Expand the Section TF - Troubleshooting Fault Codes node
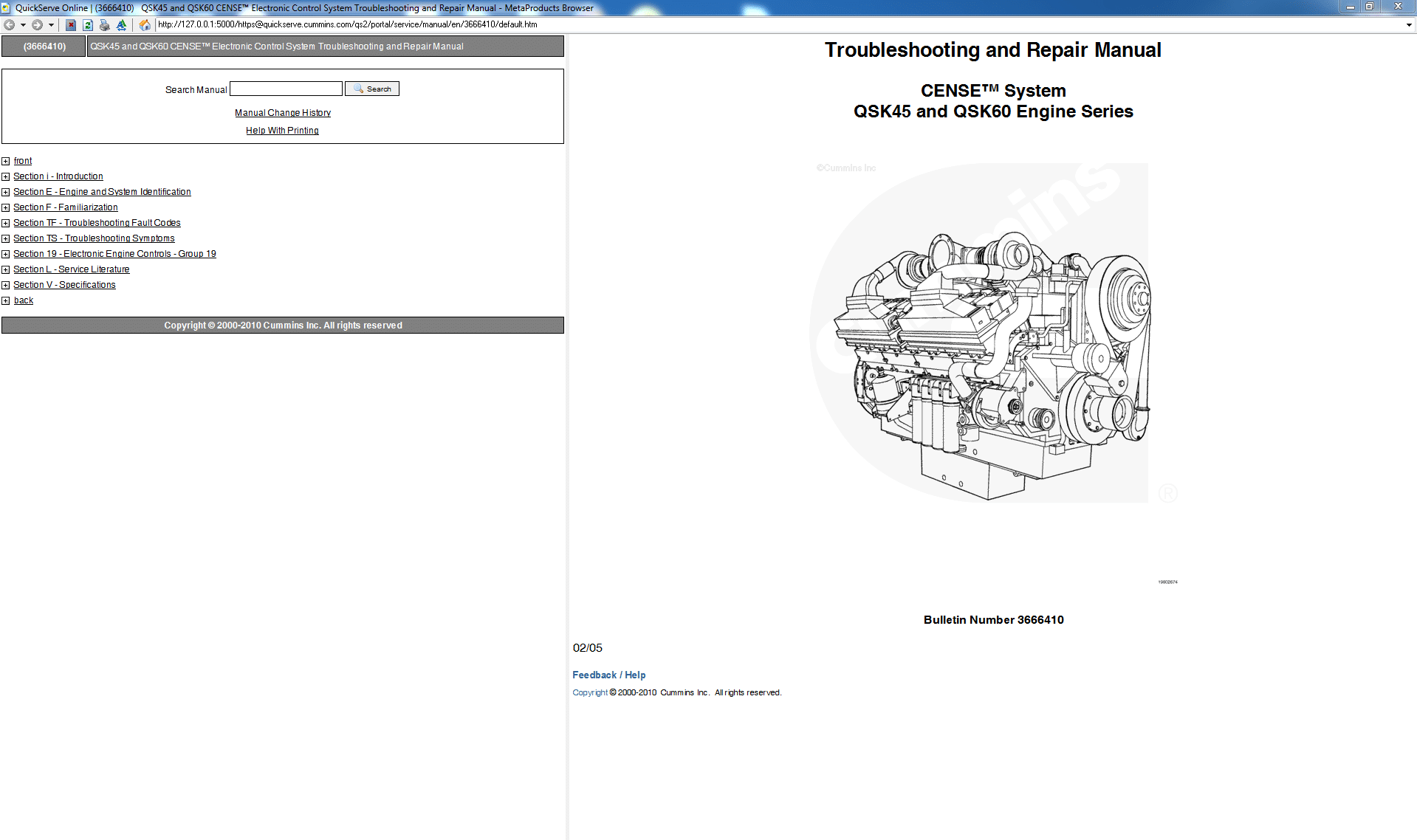This screenshot has height=840, width=1417. pyautogui.click(x=6, y=222)
